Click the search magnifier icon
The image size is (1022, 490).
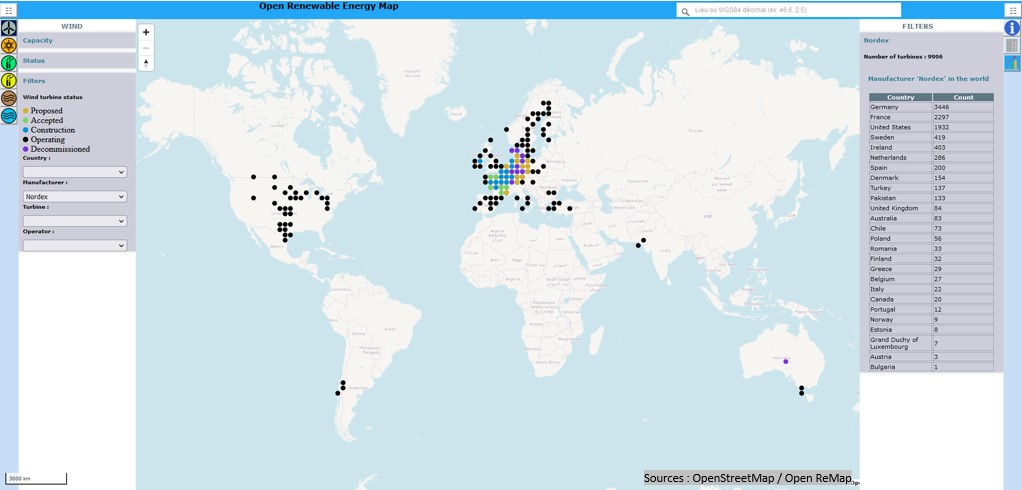click(685, 12)
